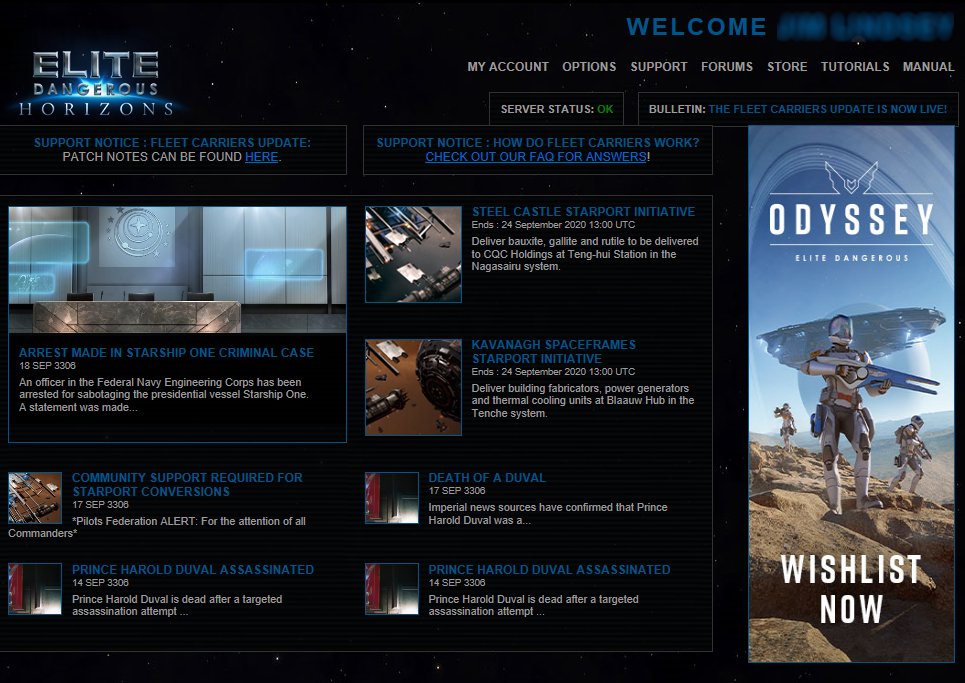The image size is (965, 683).
Task: Click 'Ends : 24 September 2020' under Steel Castle
Action: coord(553,225)
